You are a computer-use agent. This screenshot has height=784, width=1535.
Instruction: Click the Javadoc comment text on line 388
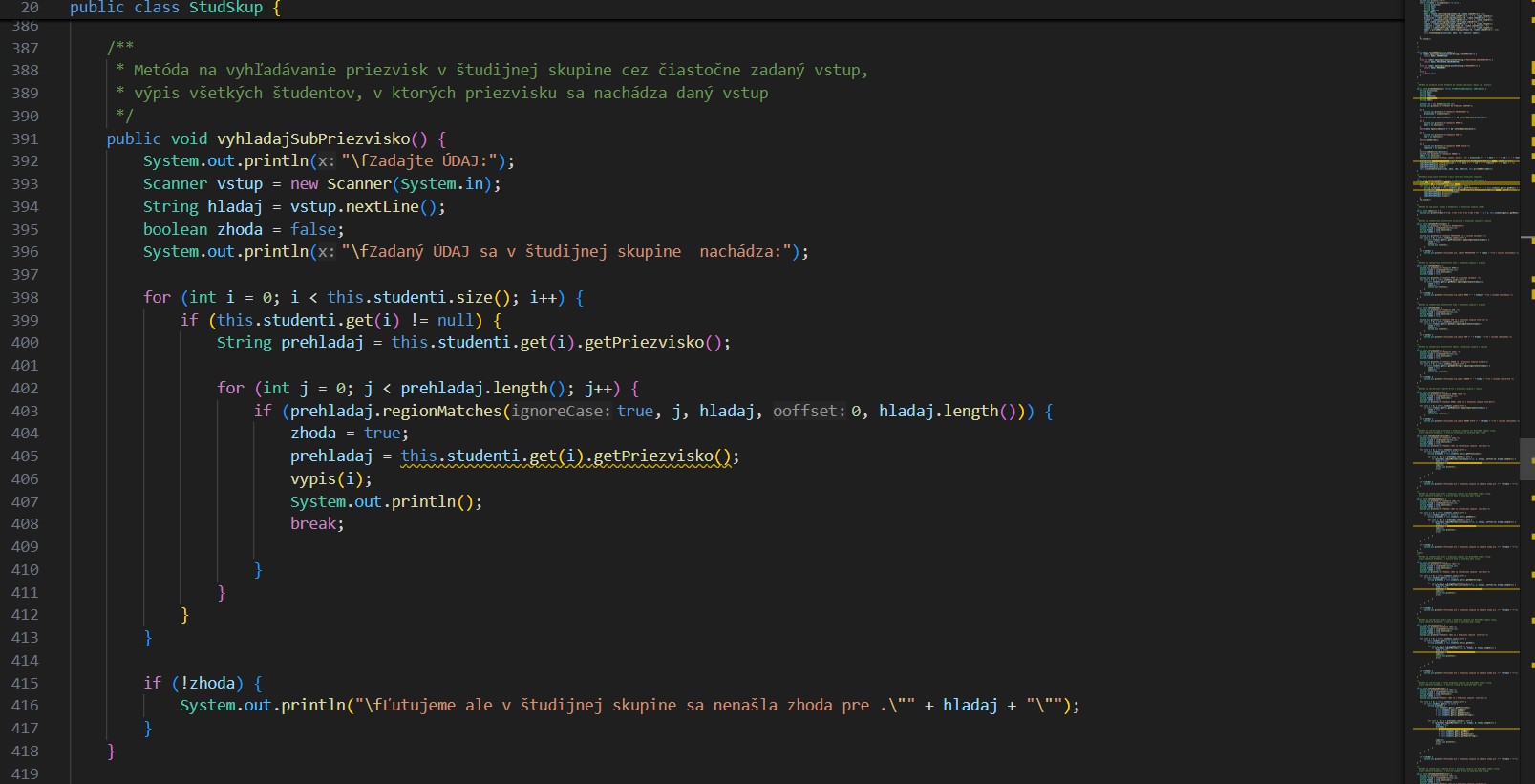coord(497,70)
